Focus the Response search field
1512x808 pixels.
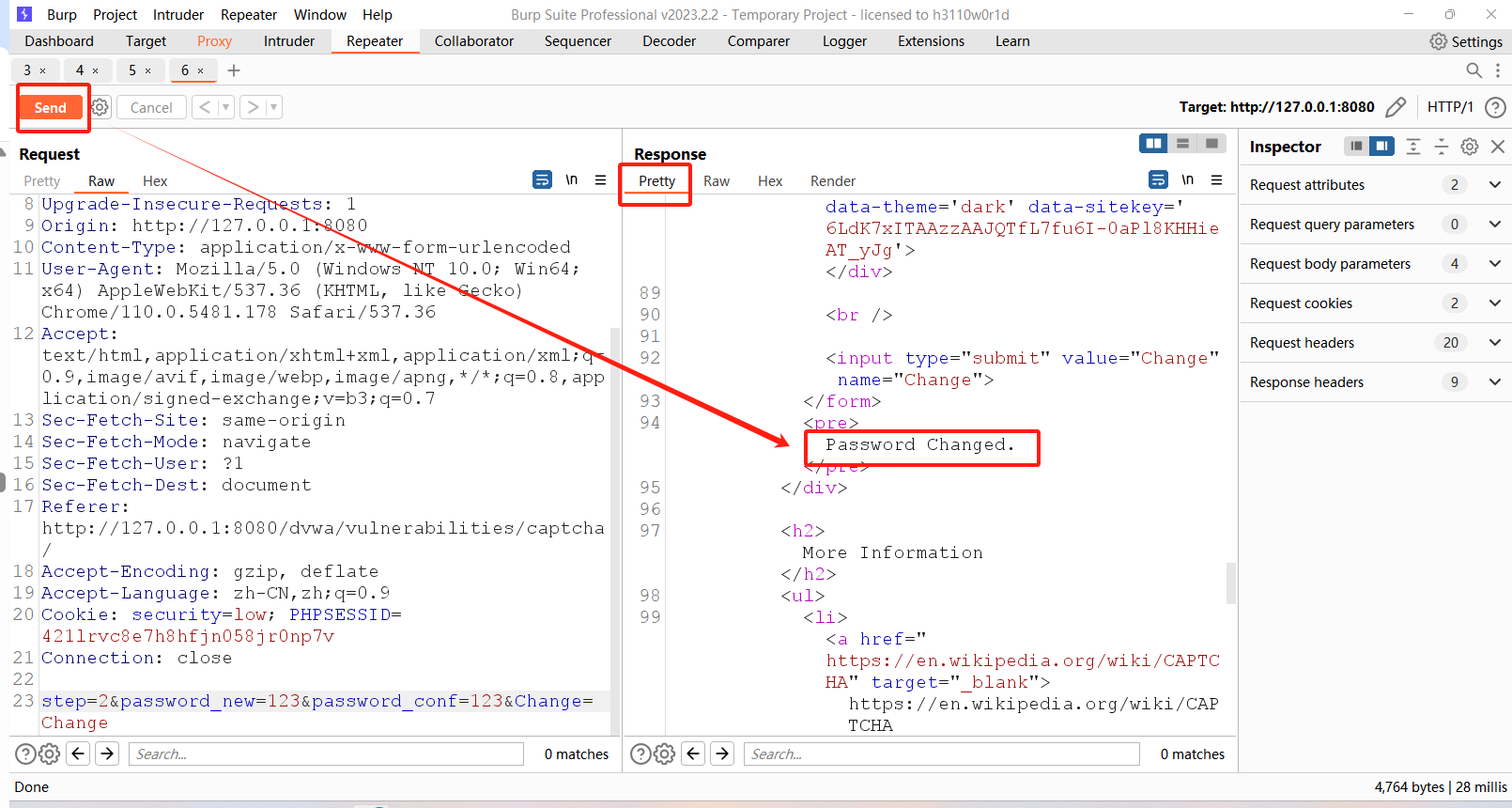click(x=942, y=754)
